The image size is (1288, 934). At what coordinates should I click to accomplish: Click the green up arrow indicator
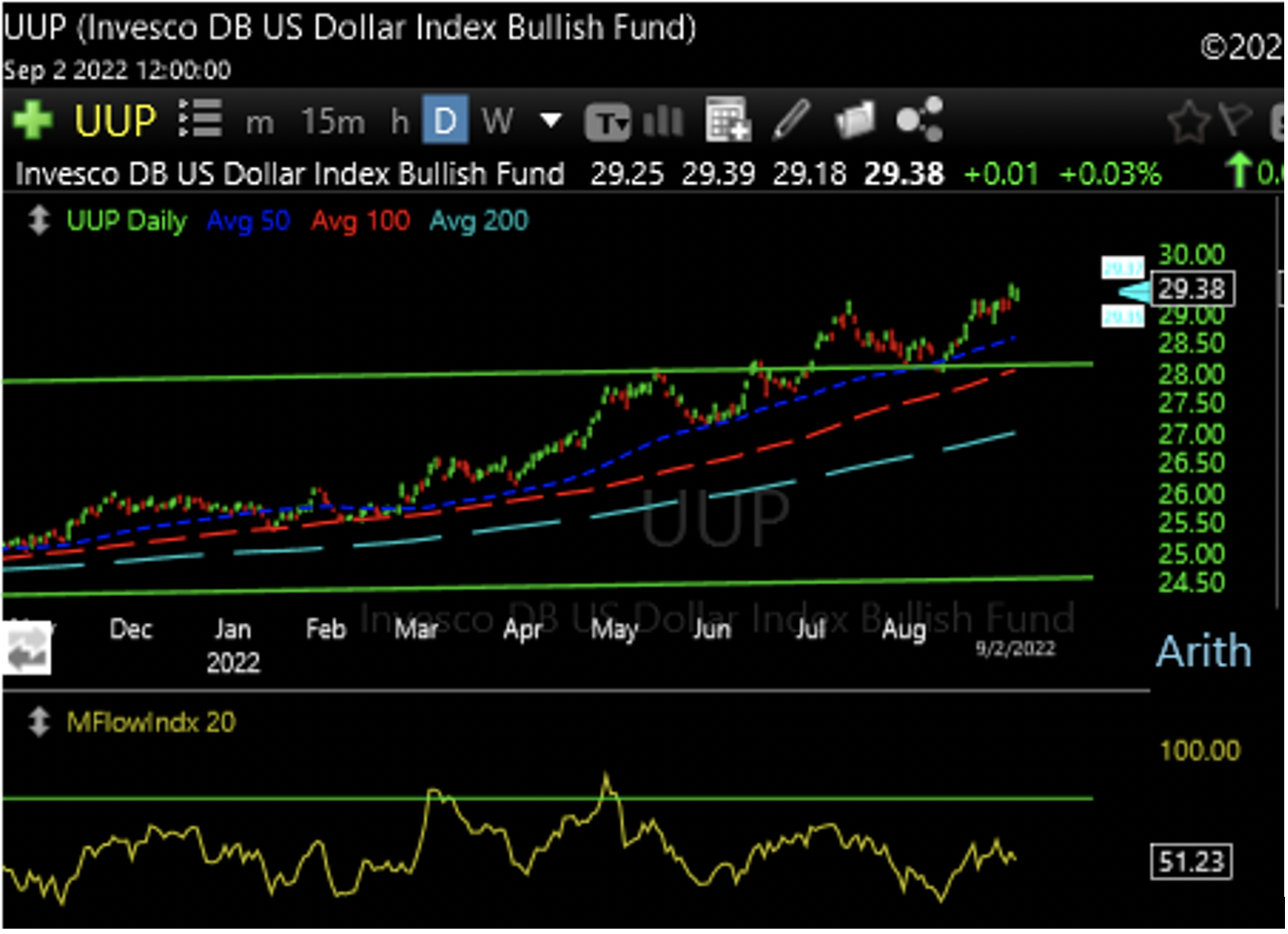(1239, 170)
